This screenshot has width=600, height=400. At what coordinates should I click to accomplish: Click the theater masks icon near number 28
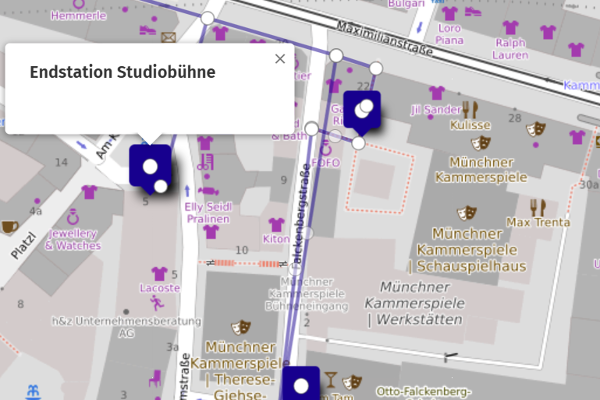536,129
